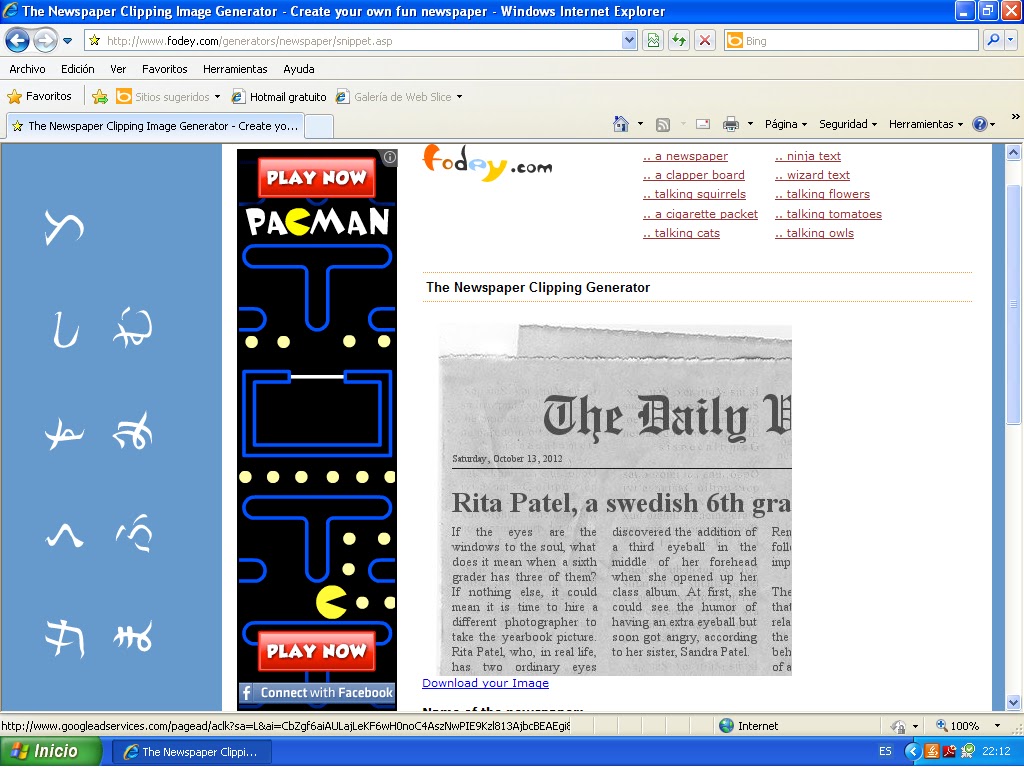Viewport: 1024px width, 768px height.
Task: Open the 'a newspaper' generator link
Action: pyautogui.click(x=685, y=156)
